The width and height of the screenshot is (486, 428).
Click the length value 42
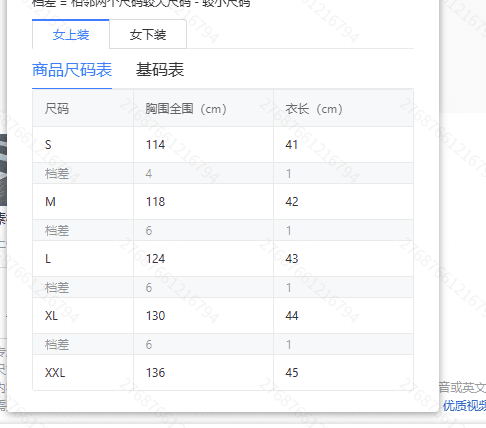tap(292, 202)
